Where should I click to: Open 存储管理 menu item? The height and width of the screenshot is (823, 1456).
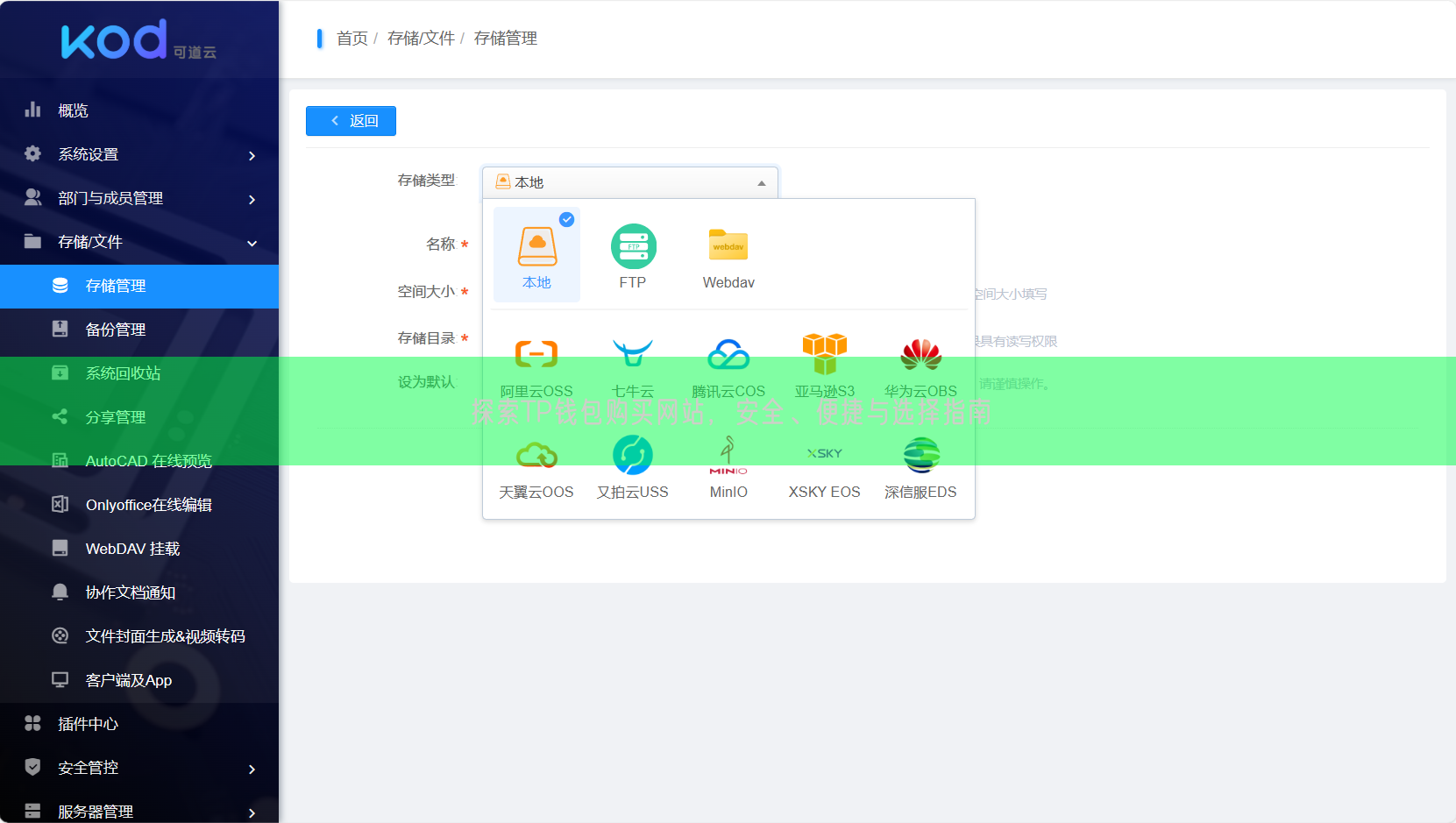[139, 286]
